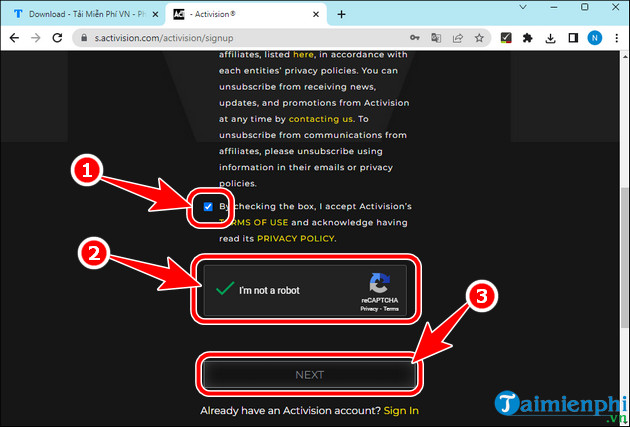The width and height of the screenshot is (630, 427).
Task: Open the TERMS OF USE link
Action: pos(254,223)
